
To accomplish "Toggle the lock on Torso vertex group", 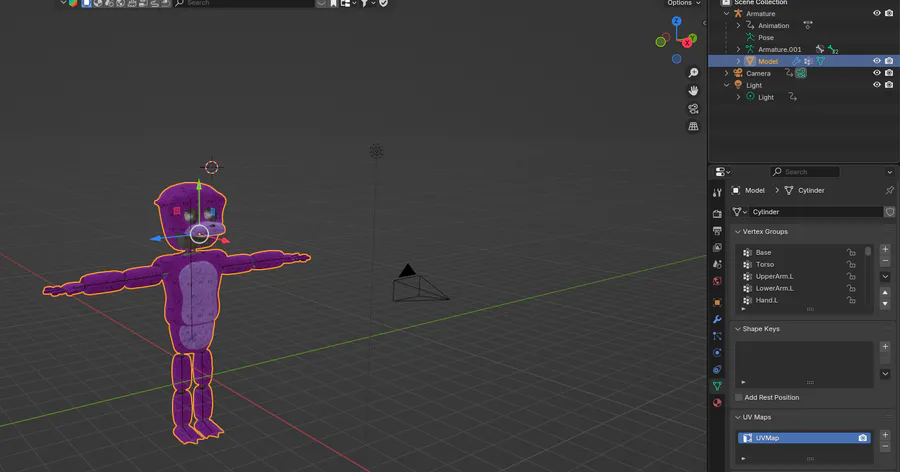I will (x=851, y=265).
